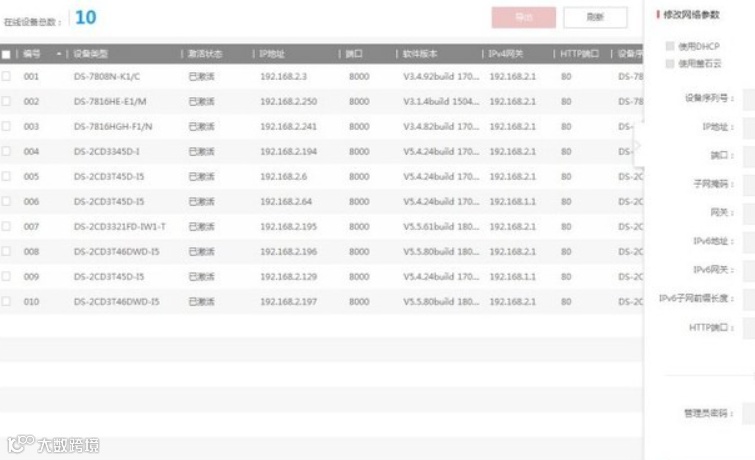Click IP address 192.168.2.3
Image resolution: width=755 pixels, height=460 pixels.
coord(283,77)
